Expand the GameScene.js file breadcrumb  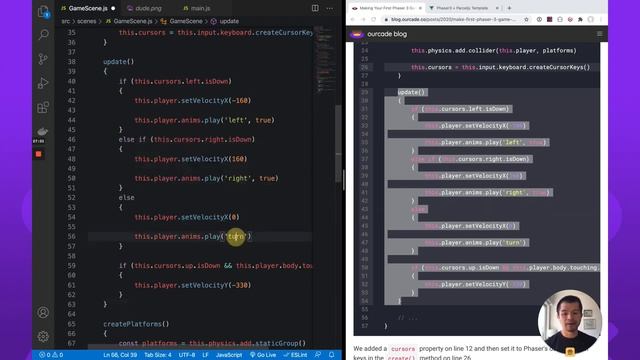(129, 21)
